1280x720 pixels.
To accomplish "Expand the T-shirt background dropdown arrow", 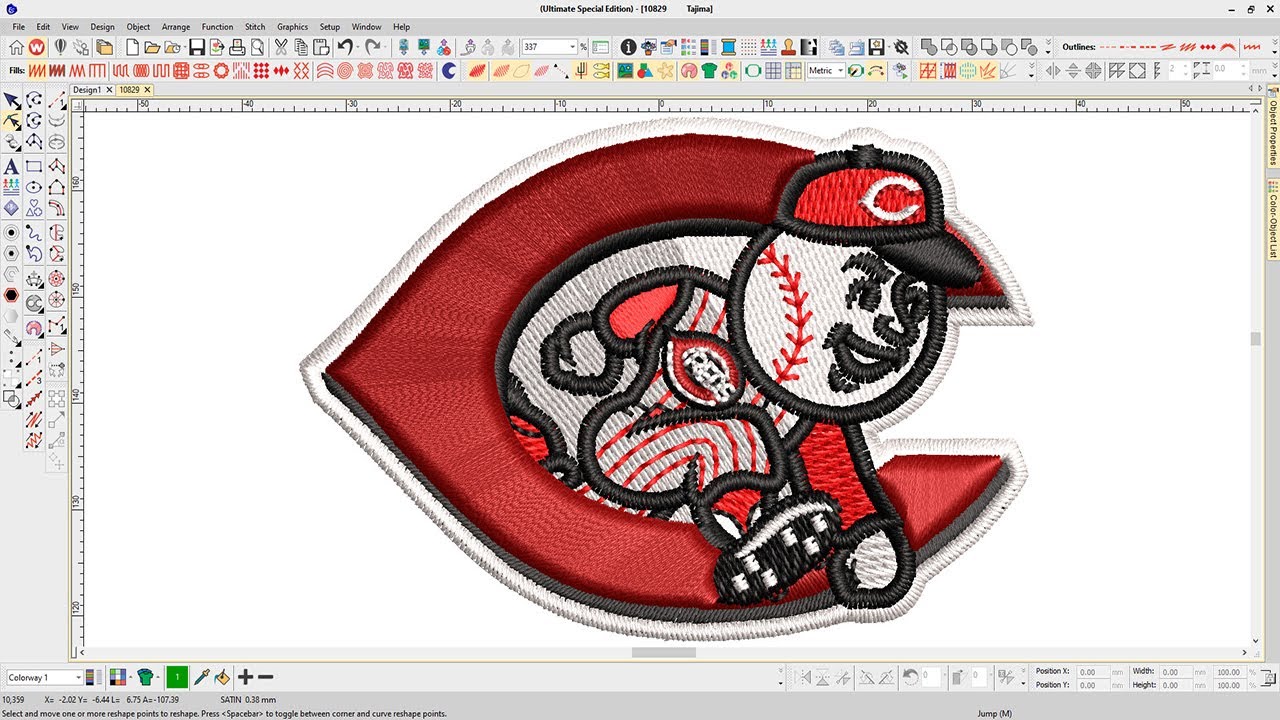I will tap(158, 678).
